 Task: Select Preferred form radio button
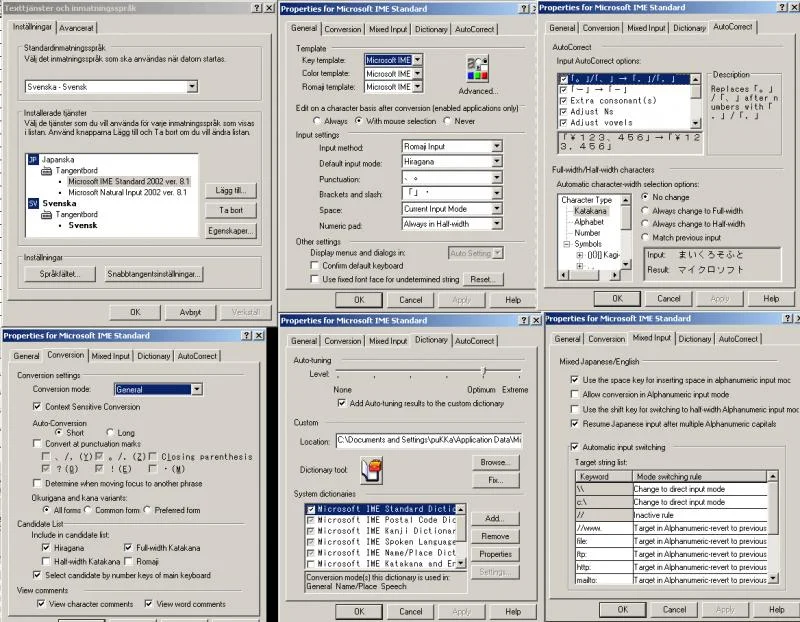click(147, 510)
